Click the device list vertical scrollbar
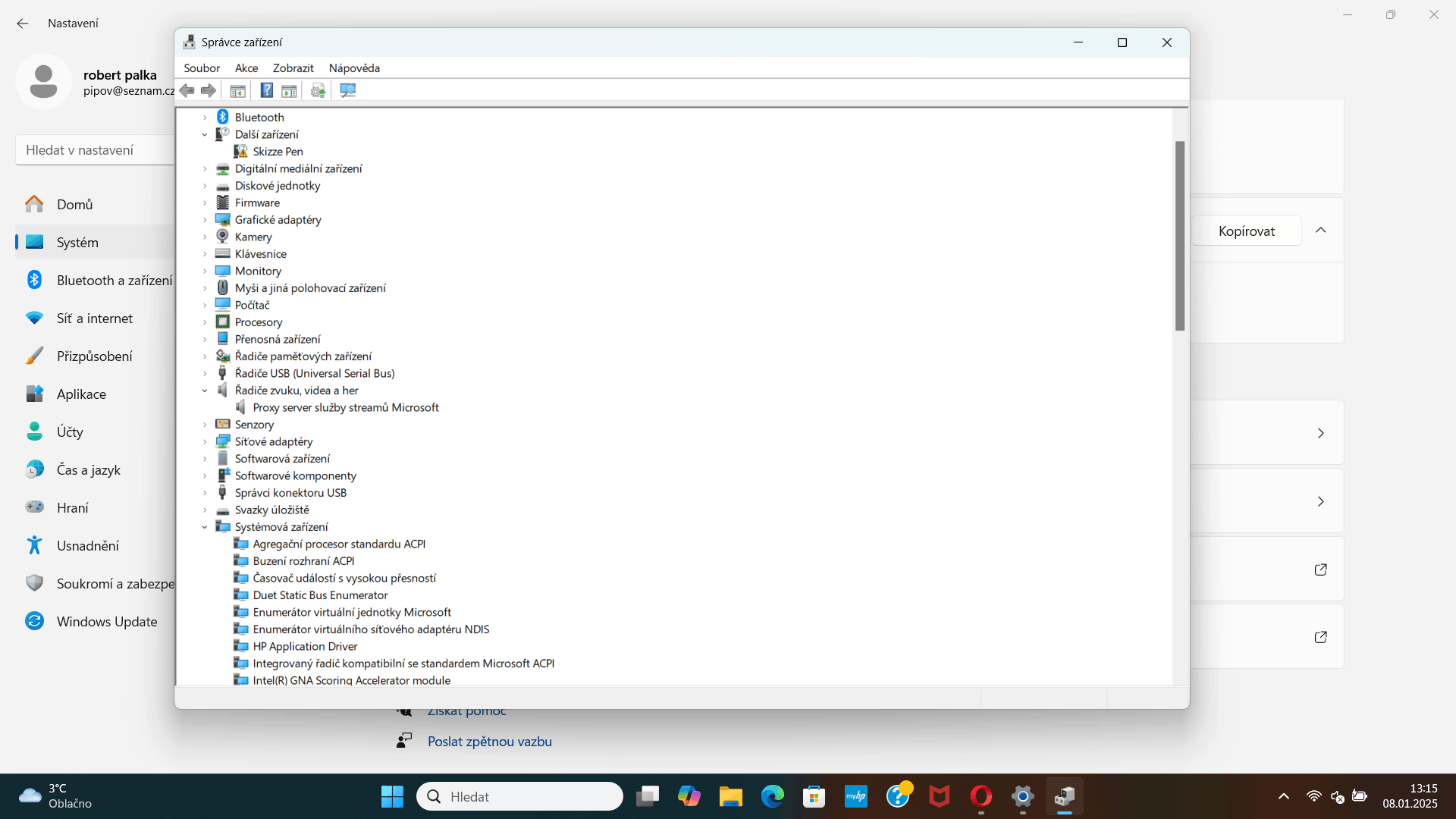The width and height of the screenshot is (1456, 819). coord(1179,236)
